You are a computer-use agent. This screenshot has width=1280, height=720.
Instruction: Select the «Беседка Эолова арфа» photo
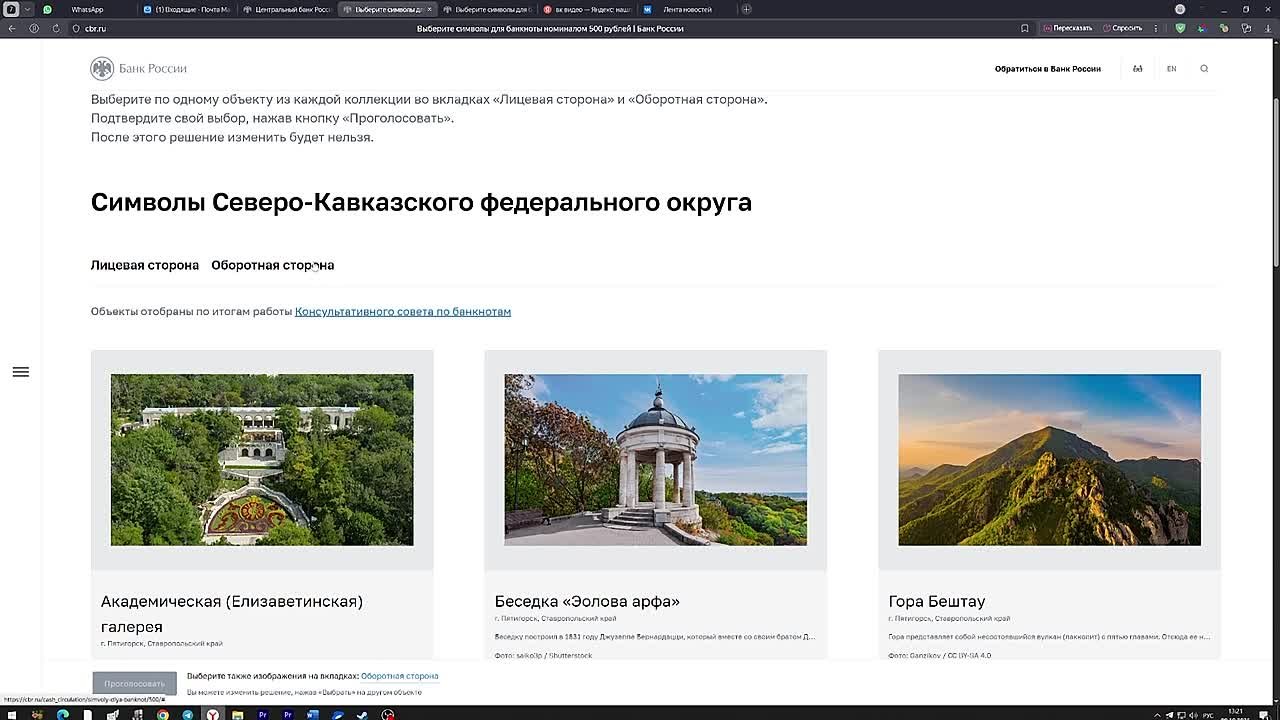tap(655, 460)
